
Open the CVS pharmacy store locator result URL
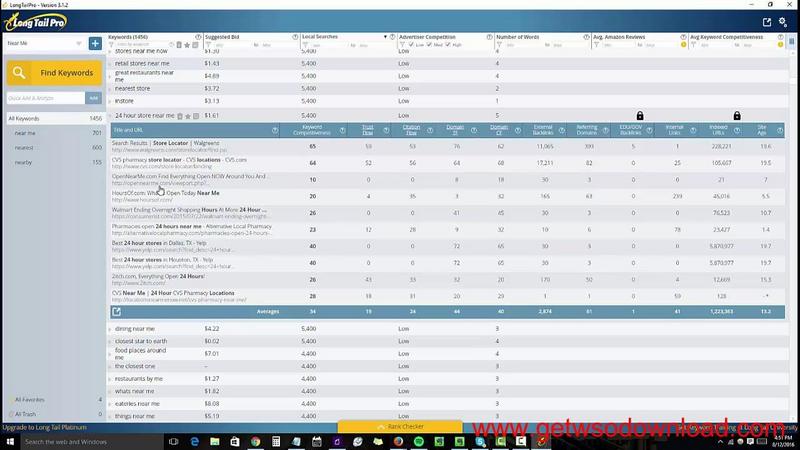[162, 167]
